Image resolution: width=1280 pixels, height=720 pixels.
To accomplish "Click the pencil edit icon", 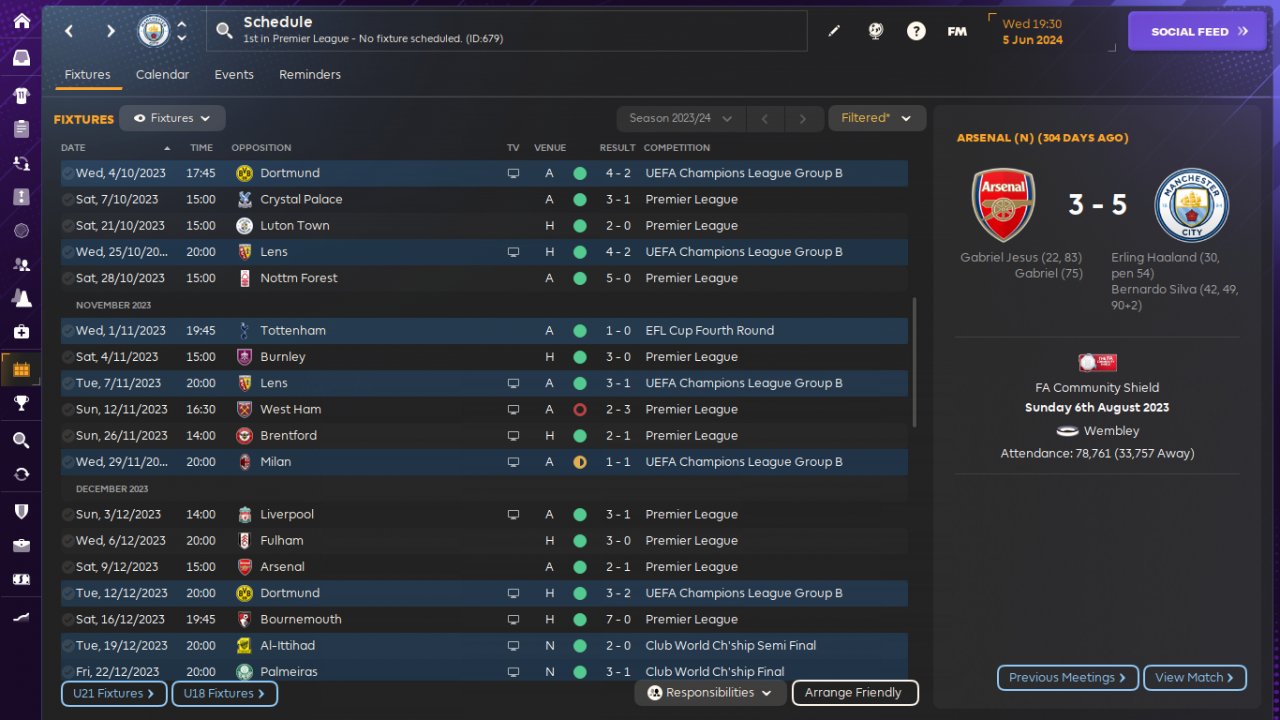I will click(834, 31).
